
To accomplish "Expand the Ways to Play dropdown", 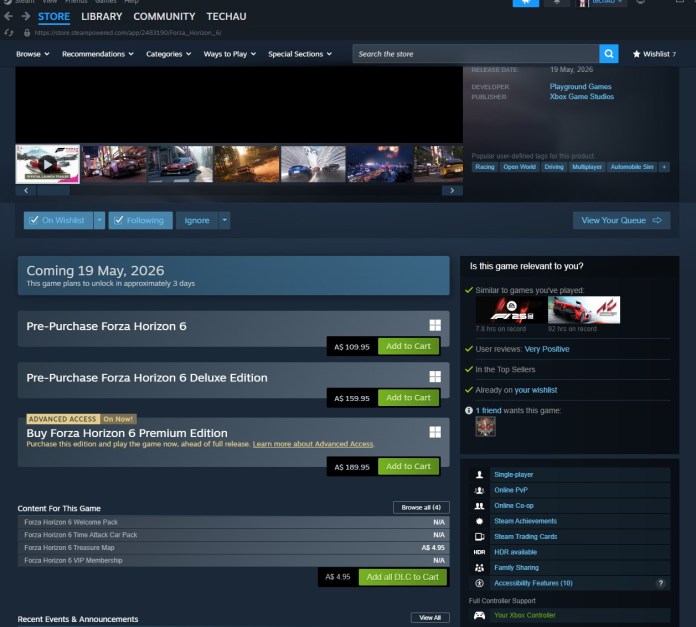I will (x=229, y=54).
